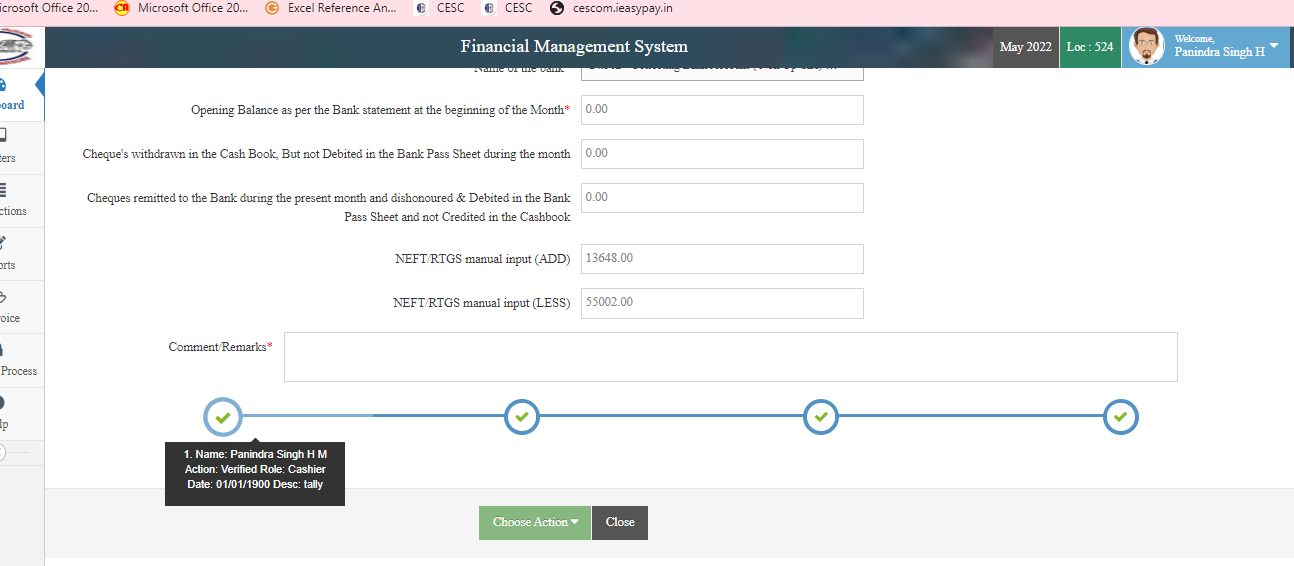Click the company logo in header corner
Viewport: 1294px width, 566px height.
coord(16,47)
